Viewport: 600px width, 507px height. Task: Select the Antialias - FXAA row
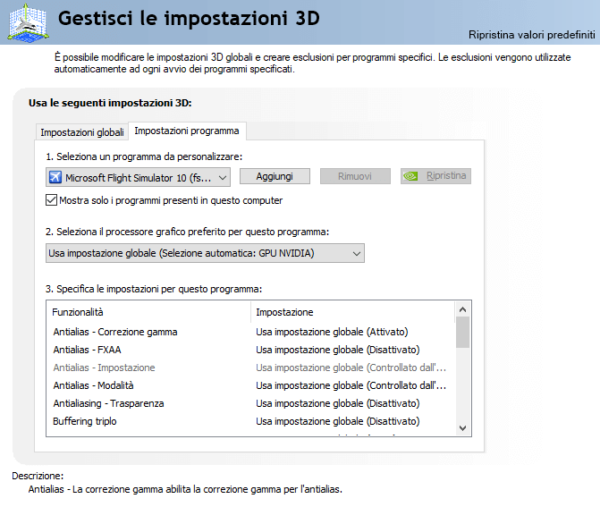click(251, 350)
